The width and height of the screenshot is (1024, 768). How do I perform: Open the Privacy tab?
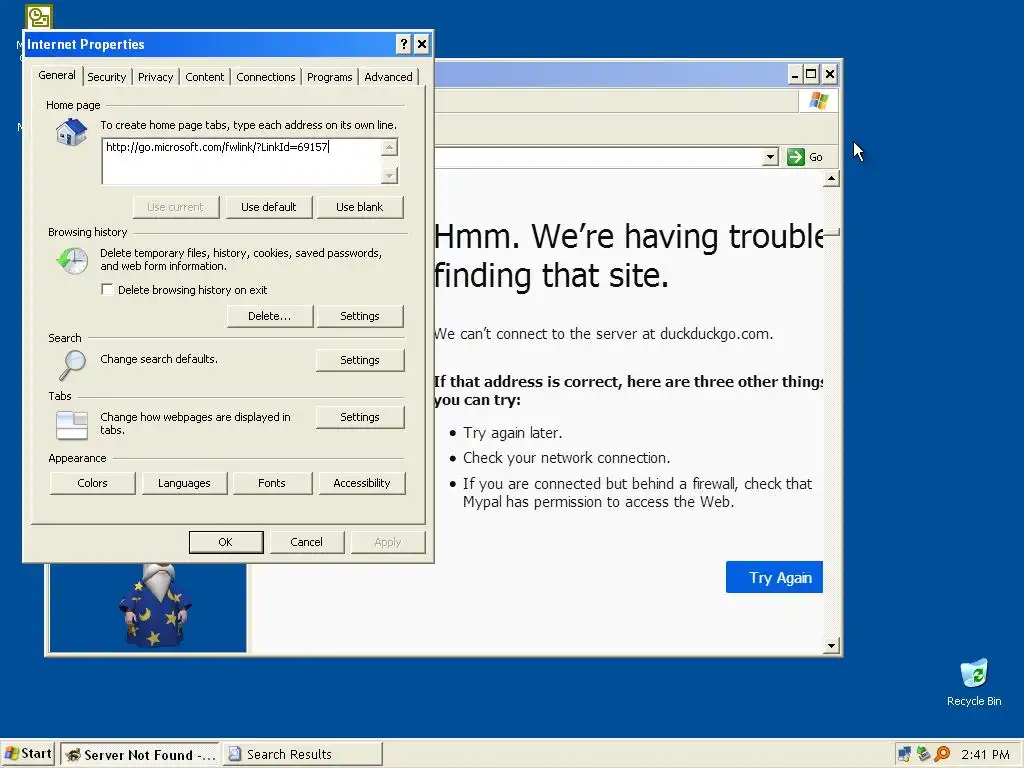[x=155, y=77]
